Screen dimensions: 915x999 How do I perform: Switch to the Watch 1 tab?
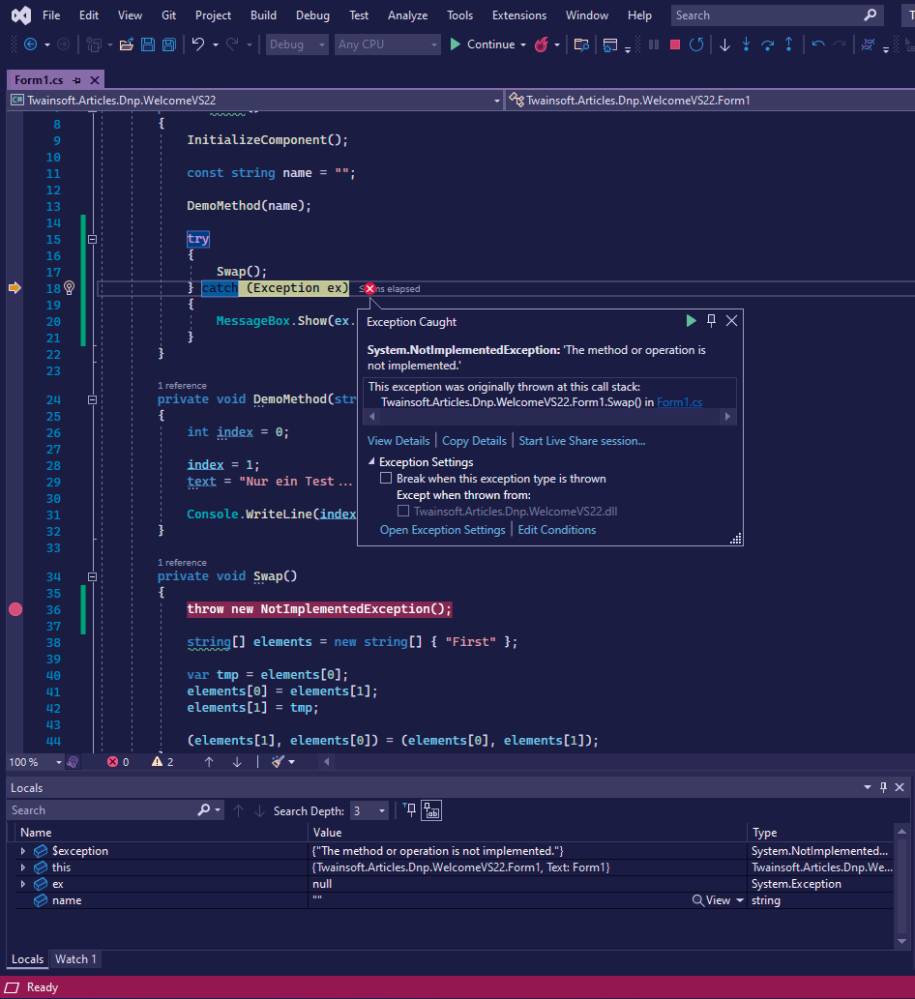tap(75, 959)
